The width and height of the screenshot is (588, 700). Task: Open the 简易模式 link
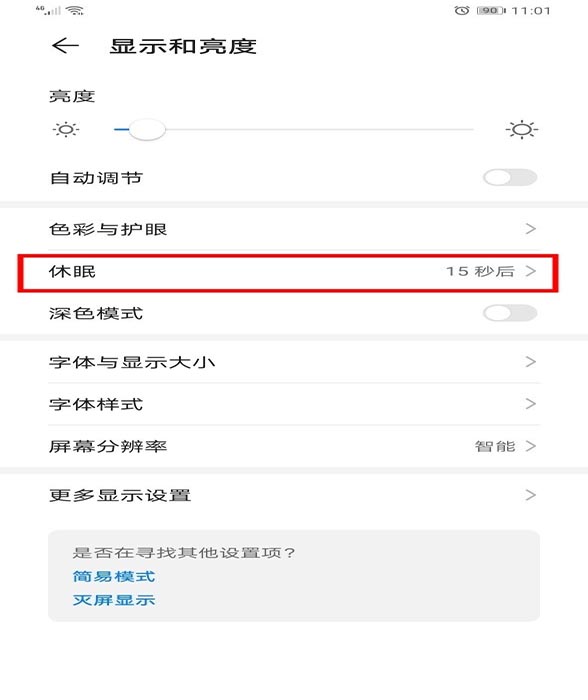point(114,576)
